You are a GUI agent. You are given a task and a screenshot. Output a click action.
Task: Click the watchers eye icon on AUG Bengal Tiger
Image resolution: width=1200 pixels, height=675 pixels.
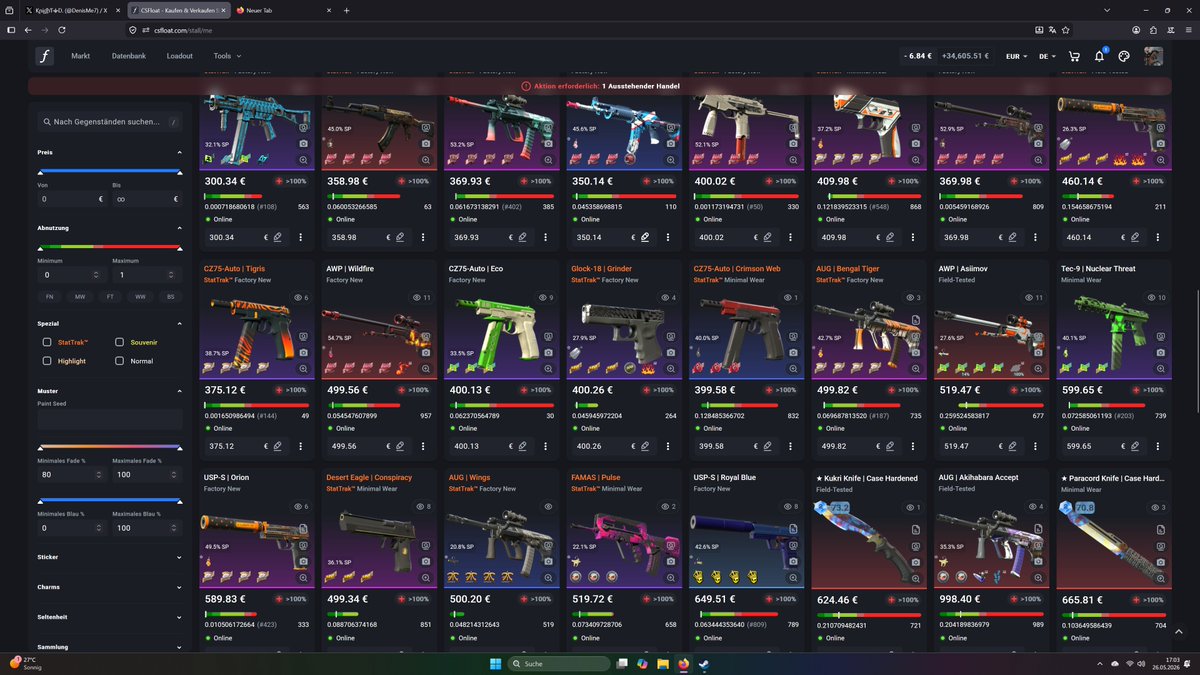tap(910, 298)
